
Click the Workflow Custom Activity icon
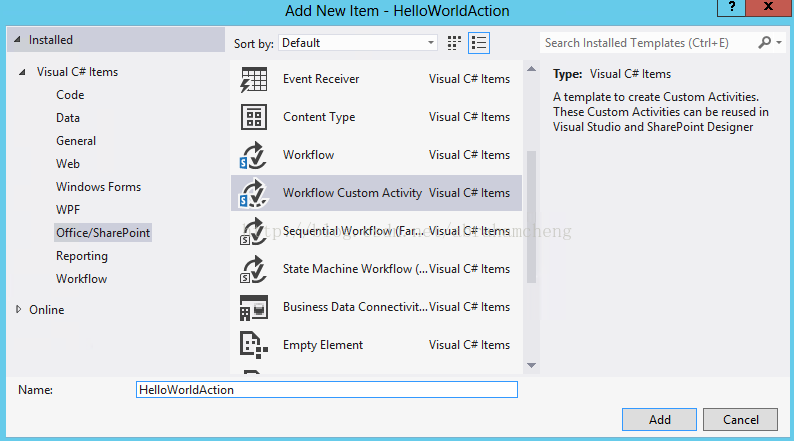tap(254, 193)
